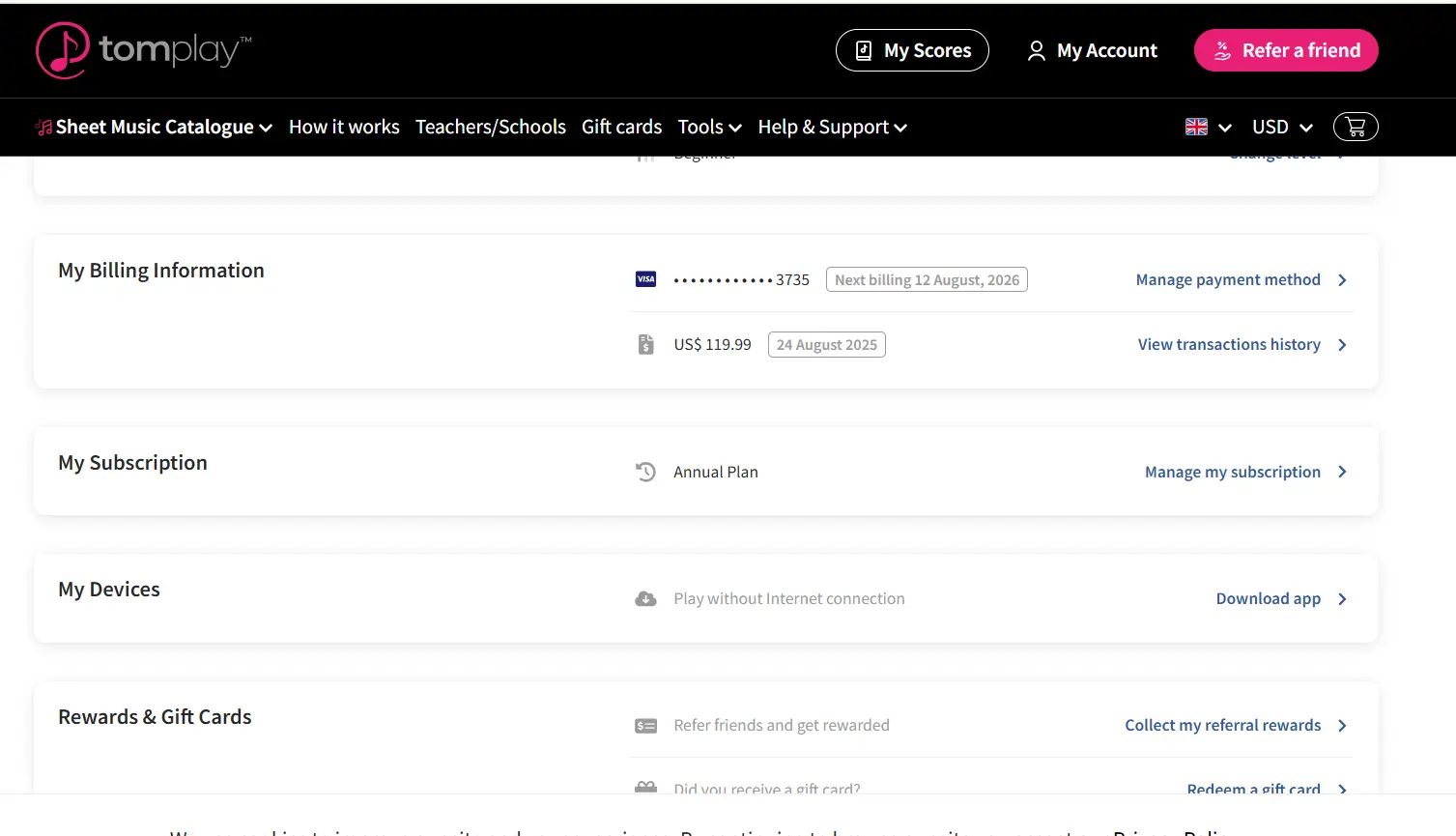Click the invoice document icon beside US$ 119.99
Screen dimensions: 1456x836
pos(646,344)
